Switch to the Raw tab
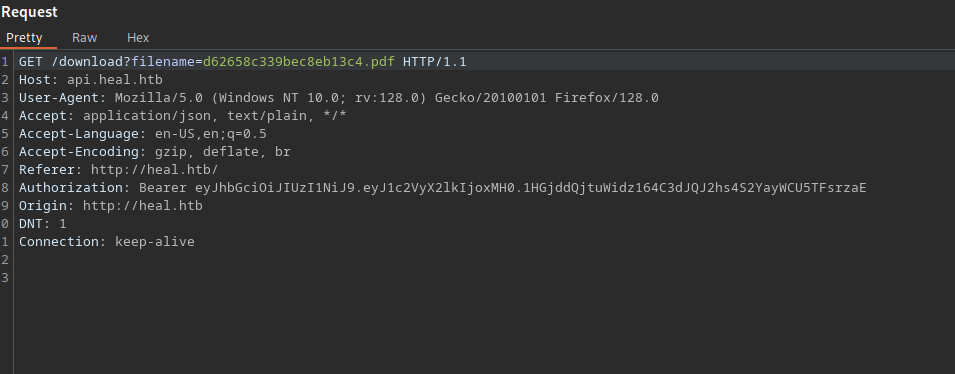Screen dimensions: 955x374 point(84,38)
